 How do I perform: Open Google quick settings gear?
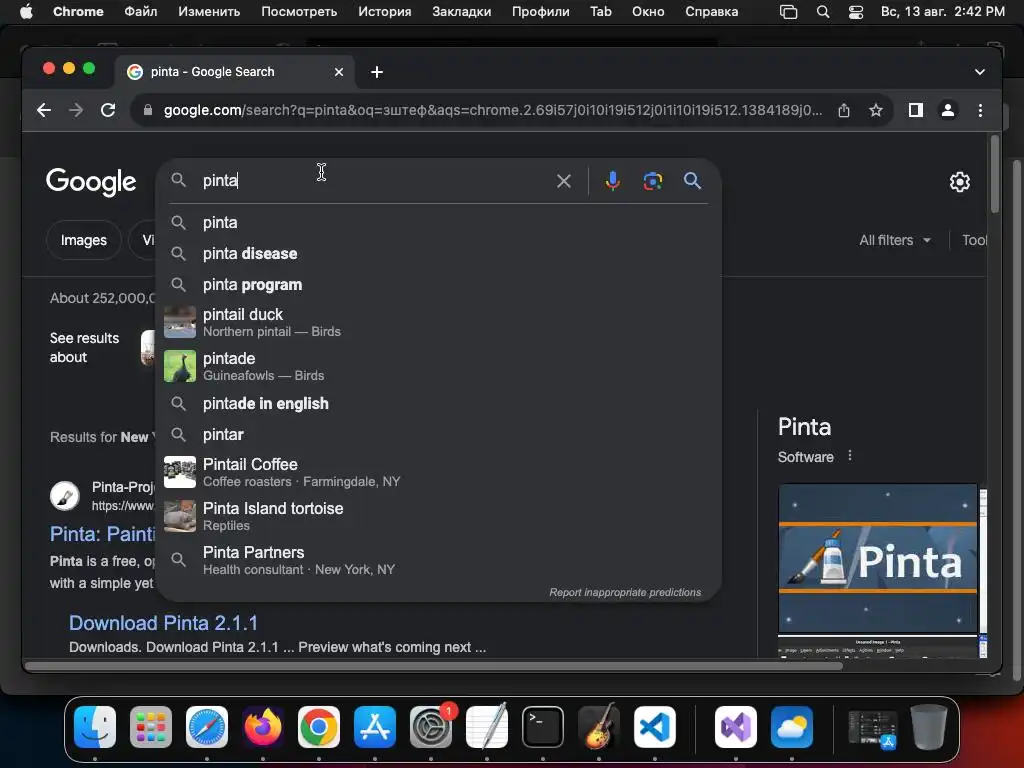[959, 182]
